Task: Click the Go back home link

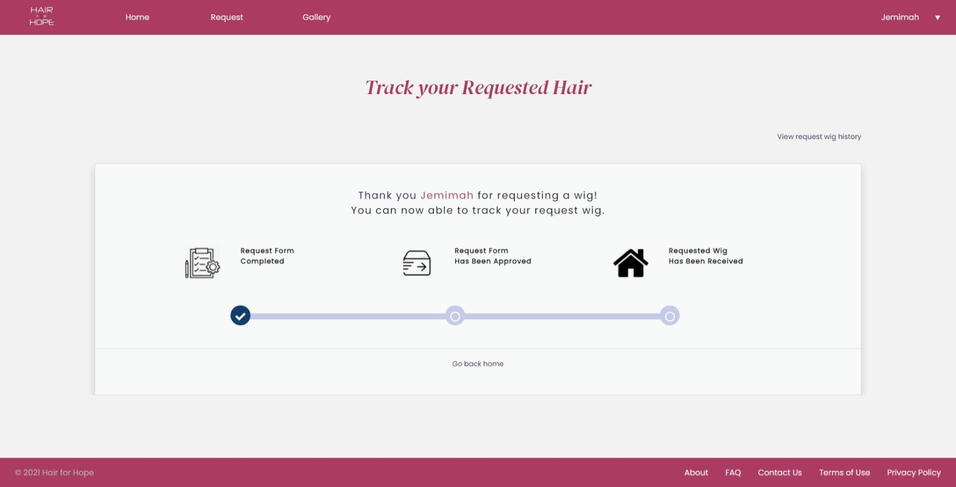Action: 477,364
